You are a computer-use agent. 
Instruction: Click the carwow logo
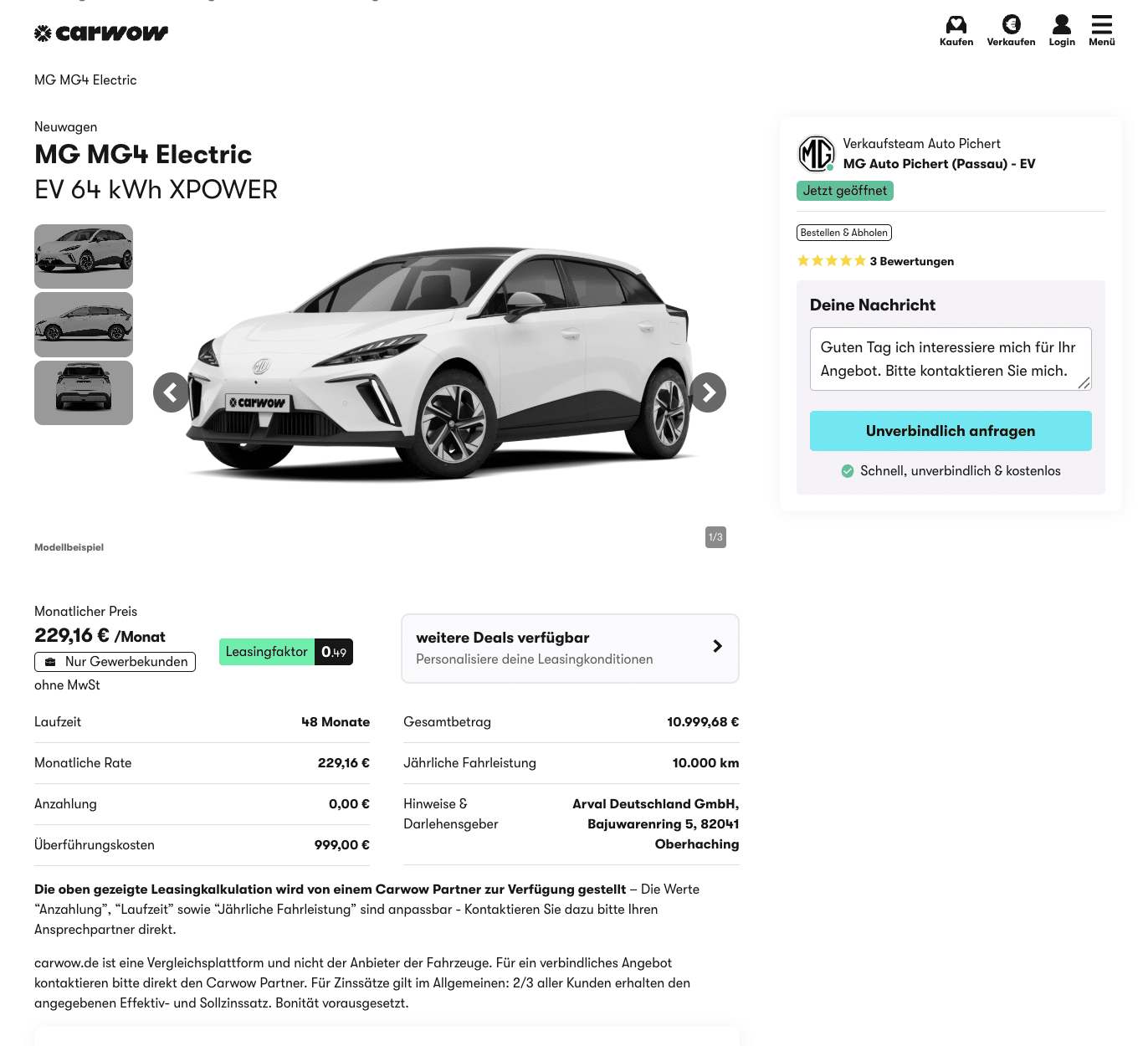(101, 33)
